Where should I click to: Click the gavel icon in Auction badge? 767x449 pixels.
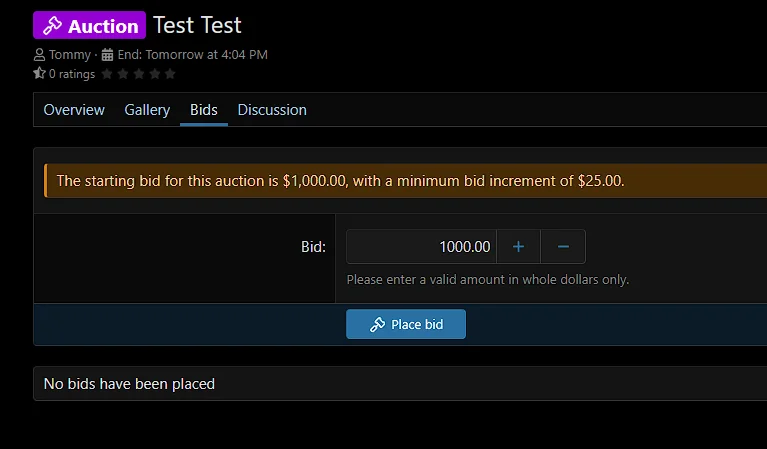click(x=52, y=25)
